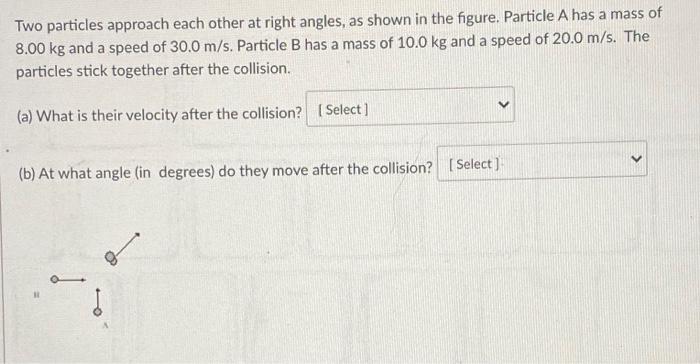Screen dimensions: 700x364
Task: Click the diagonal arrow of combined particles
Action: (127, 244)
